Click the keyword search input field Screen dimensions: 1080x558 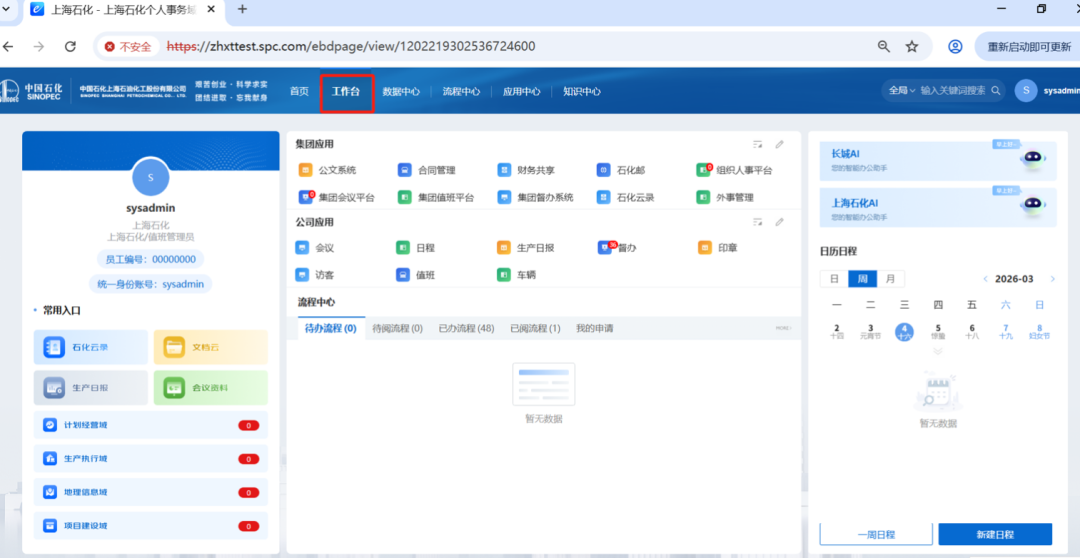click(952, 91)
